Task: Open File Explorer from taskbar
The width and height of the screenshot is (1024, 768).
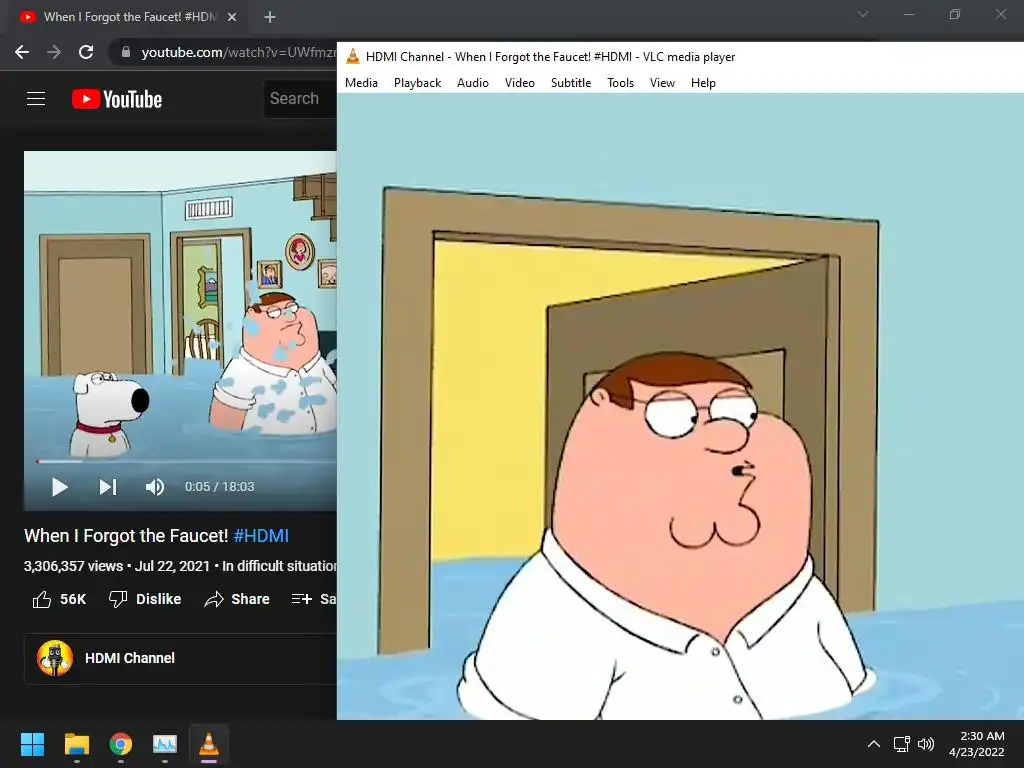Action: click(77, 744)
